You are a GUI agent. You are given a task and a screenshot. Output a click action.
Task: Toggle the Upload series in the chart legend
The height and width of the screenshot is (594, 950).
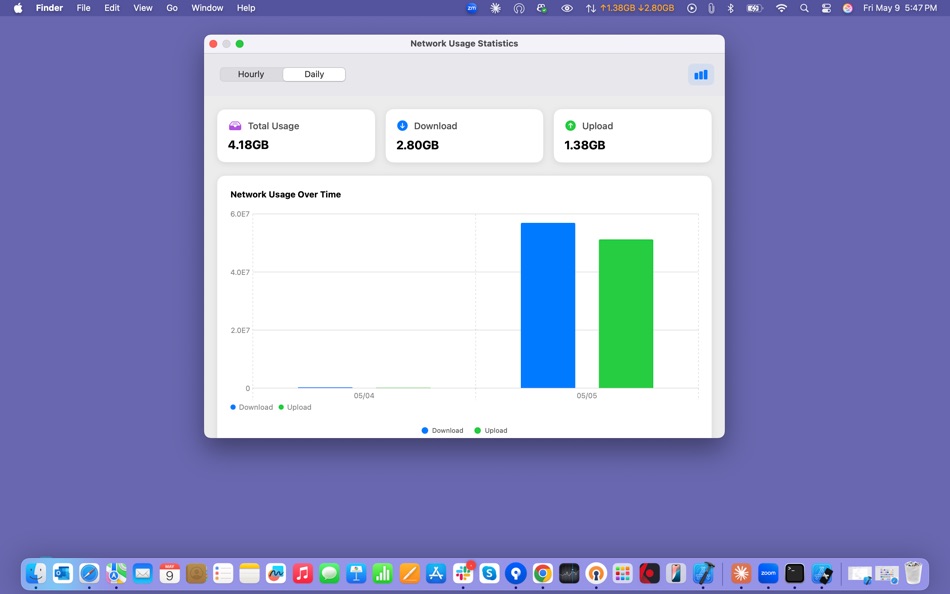coord(295,407)
